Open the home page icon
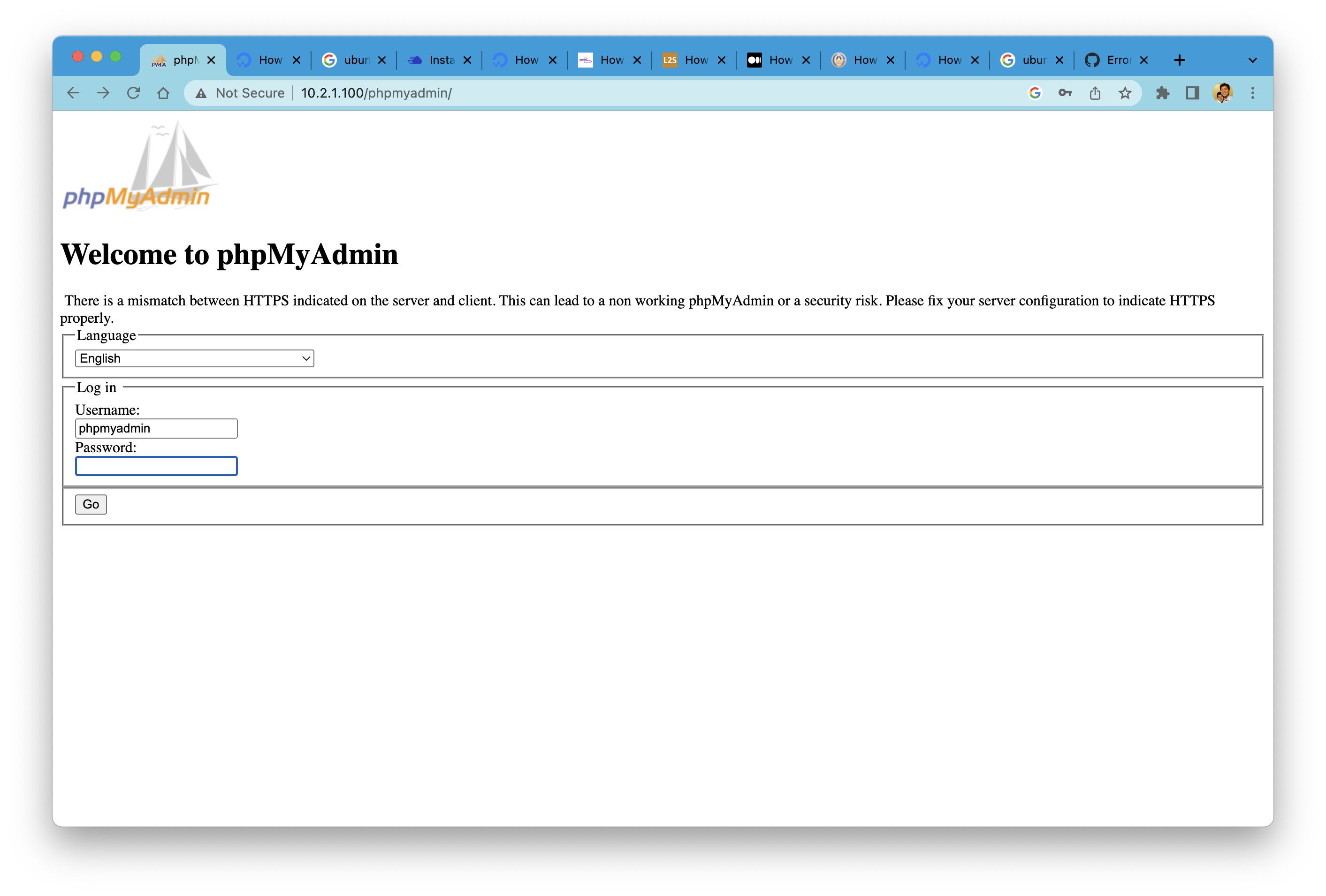The width and height of the screenshot is (1326, 896). pos(163,93)
